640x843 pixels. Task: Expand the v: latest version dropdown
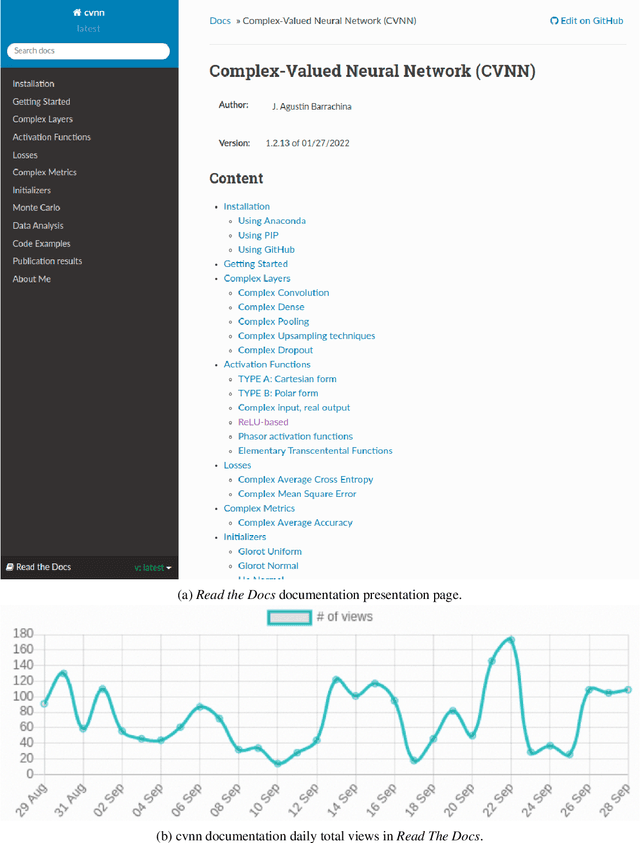click(153, 568)
